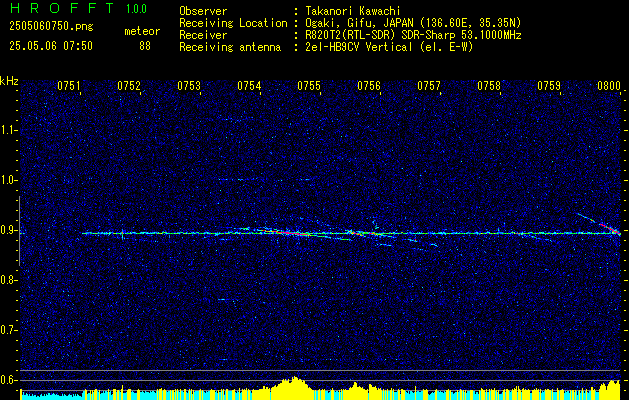Click the Receiving antenna 2el-HB9CV line
Screen dimensions: 629x400
click(x=389, y=47)
